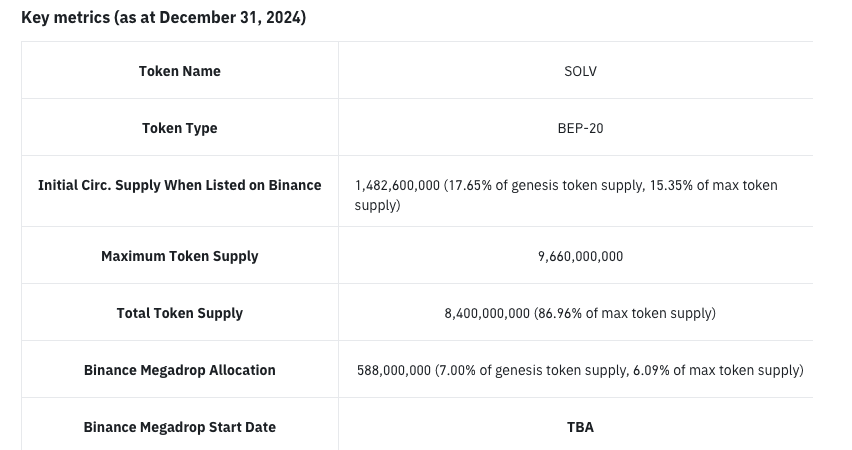Click the Binance Megadrop Allocation label
Viewport: 852px width, 450px height.
click(180, 370)
